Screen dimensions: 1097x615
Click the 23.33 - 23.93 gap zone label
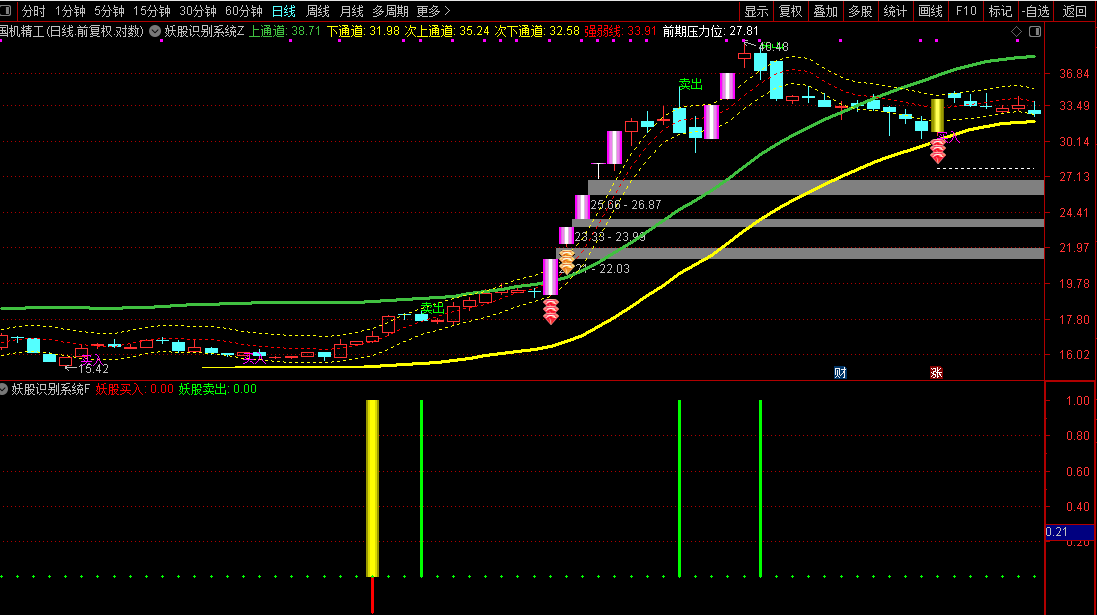pos(610,237)
